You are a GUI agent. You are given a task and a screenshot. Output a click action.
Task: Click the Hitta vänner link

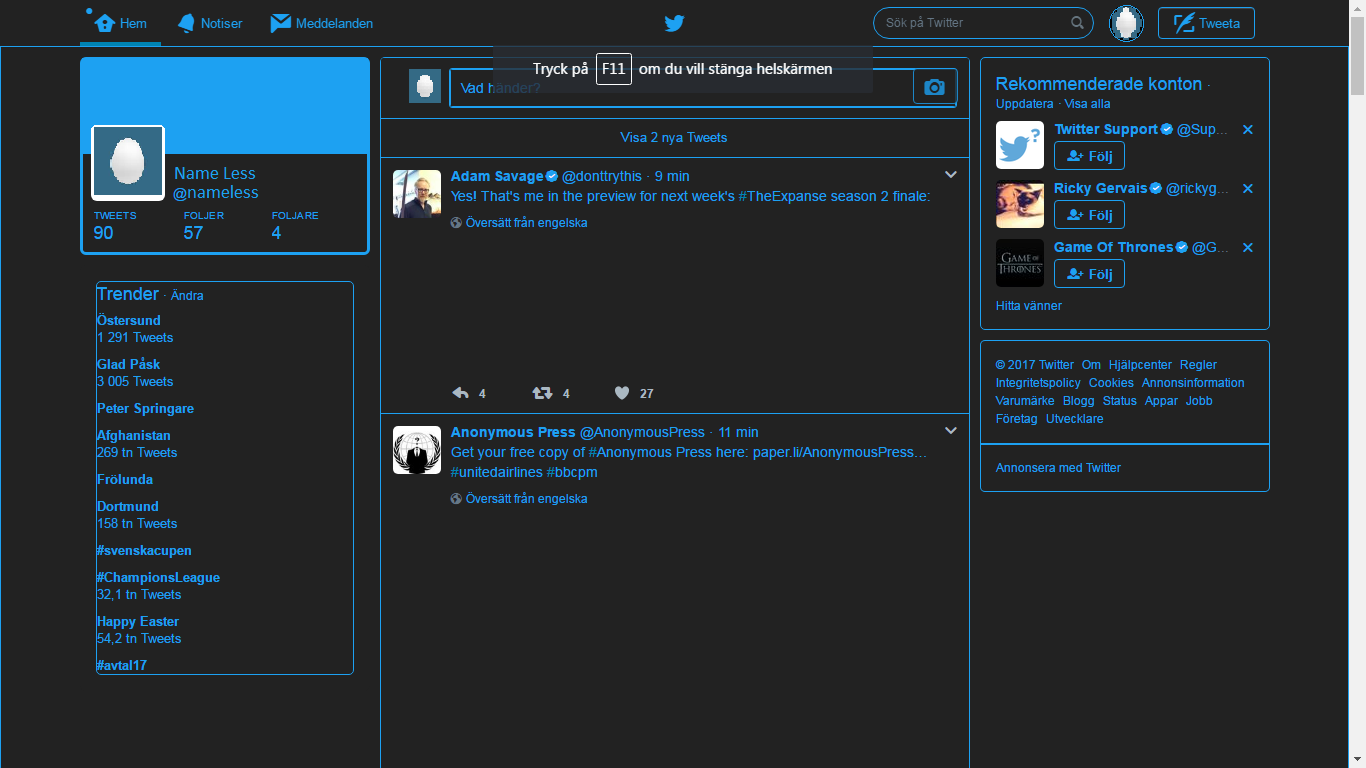[1029, 306]
